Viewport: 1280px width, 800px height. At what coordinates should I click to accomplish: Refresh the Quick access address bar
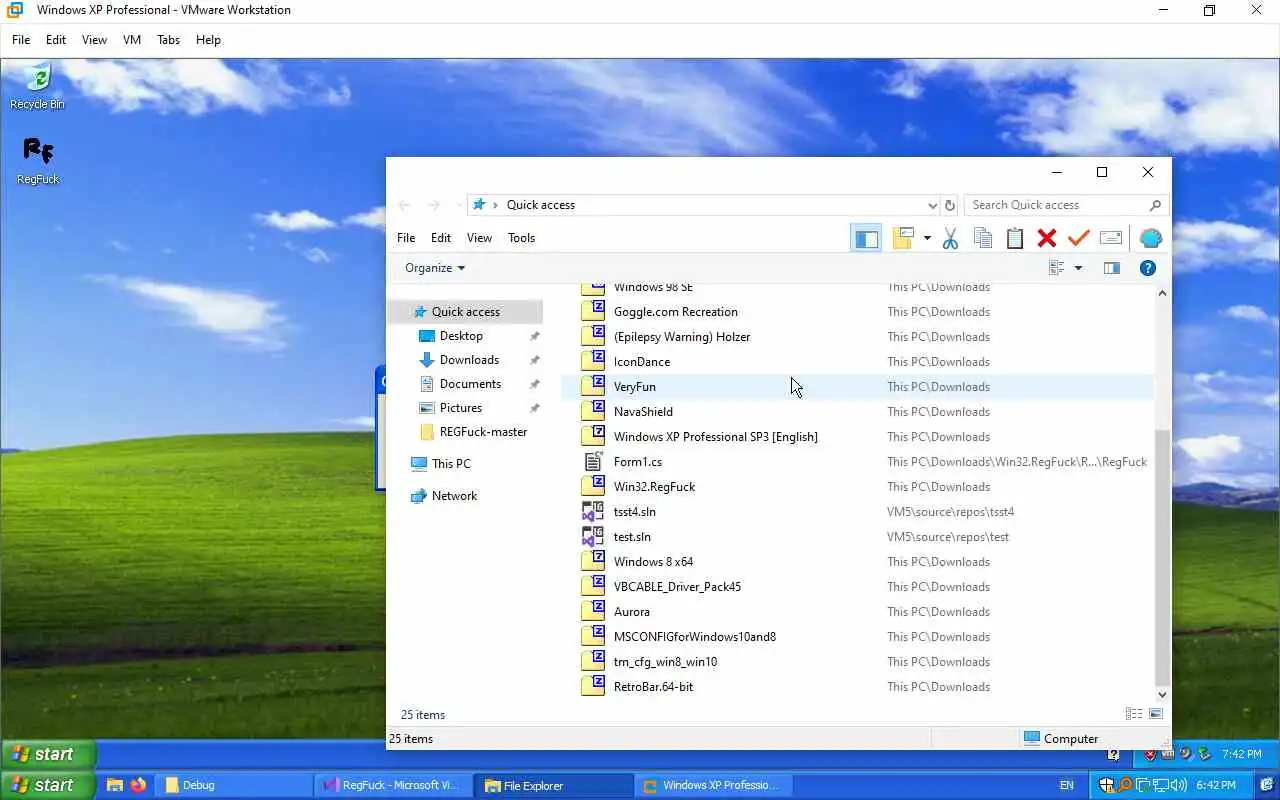click(x=950, y=205)
